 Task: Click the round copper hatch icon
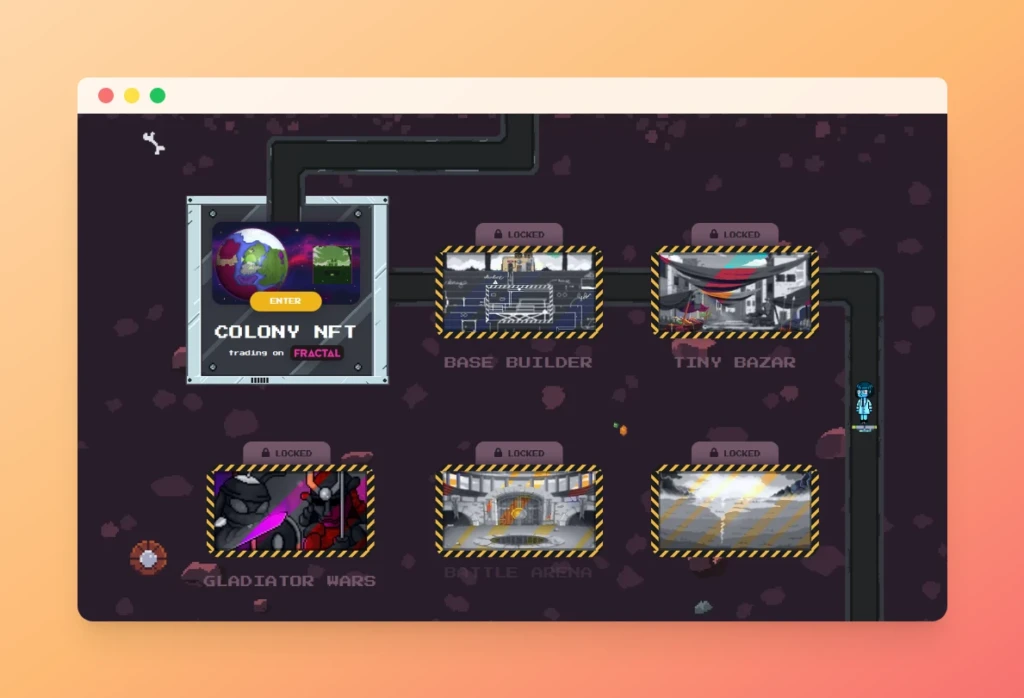148,558
